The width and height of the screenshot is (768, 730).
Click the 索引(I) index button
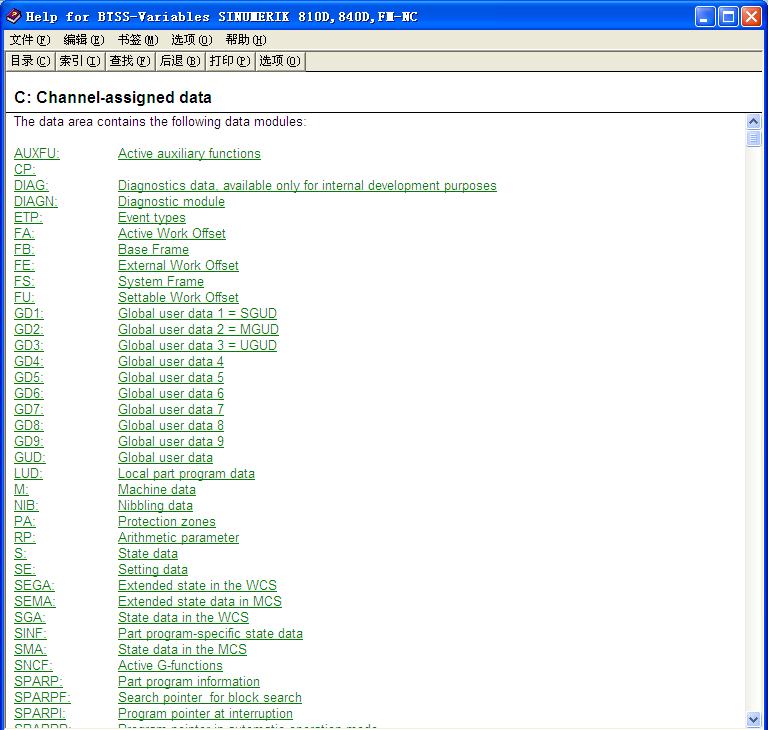80,61
